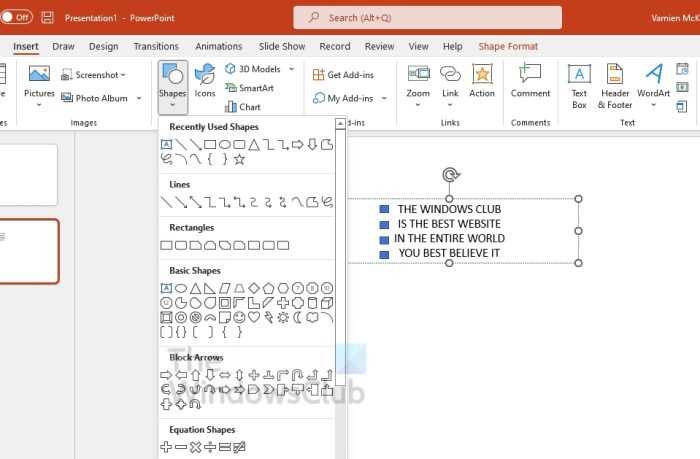Choose the Scribble tool at end of Lines
Screen dimensions: 700x459
(x=327, y=202)
